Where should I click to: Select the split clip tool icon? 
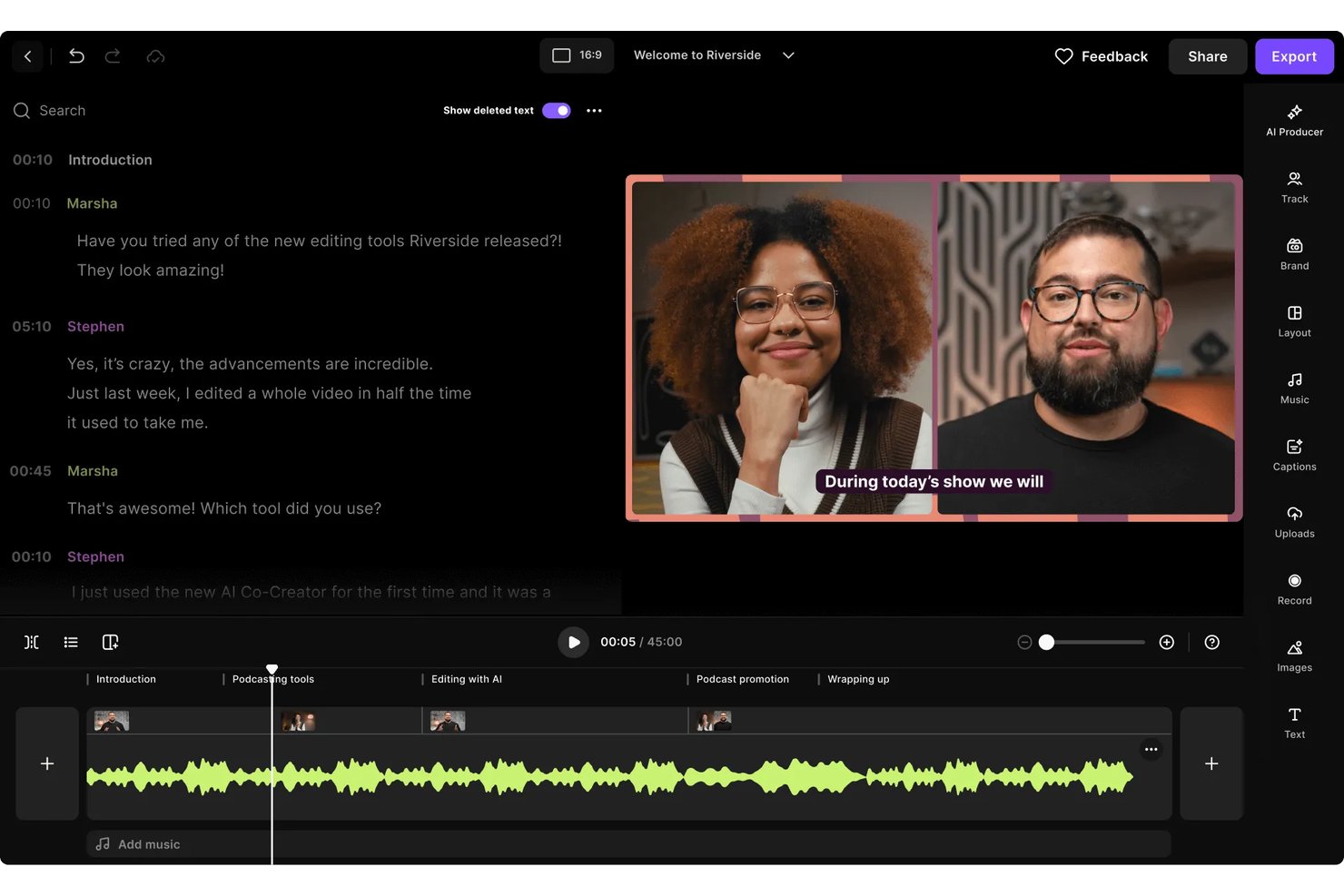click(x=31, y=642)
